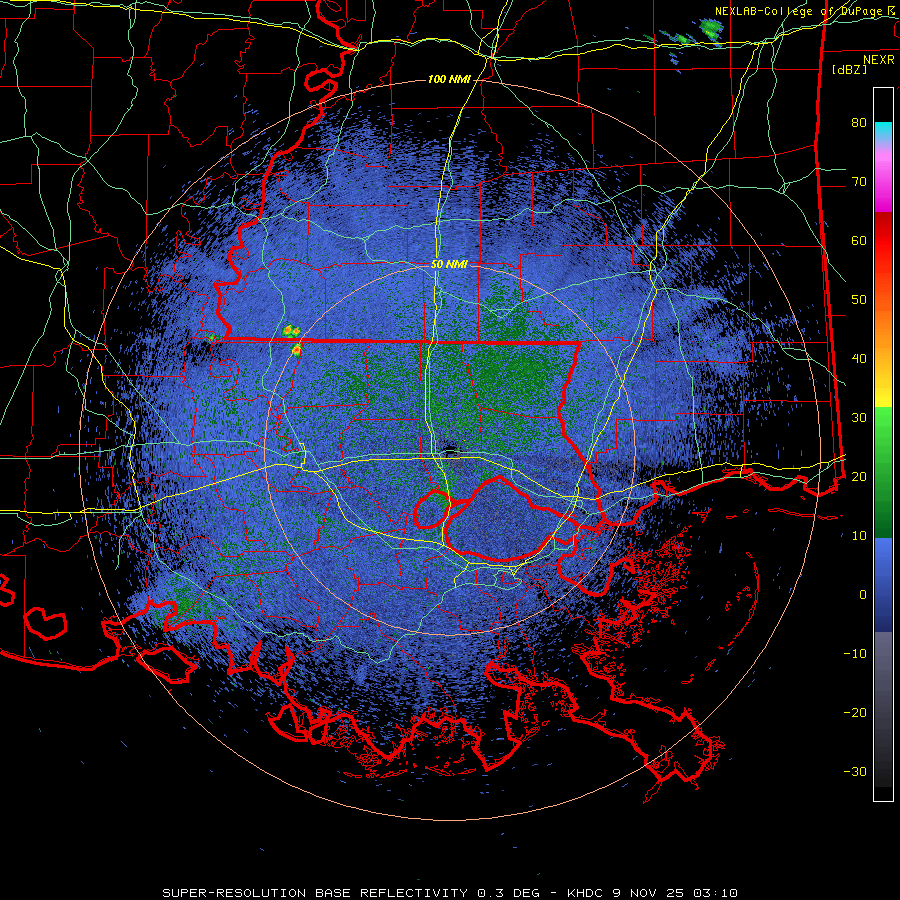Click the 80 value on the dBZ scale
Screen dimensions: 900x900
859,123
